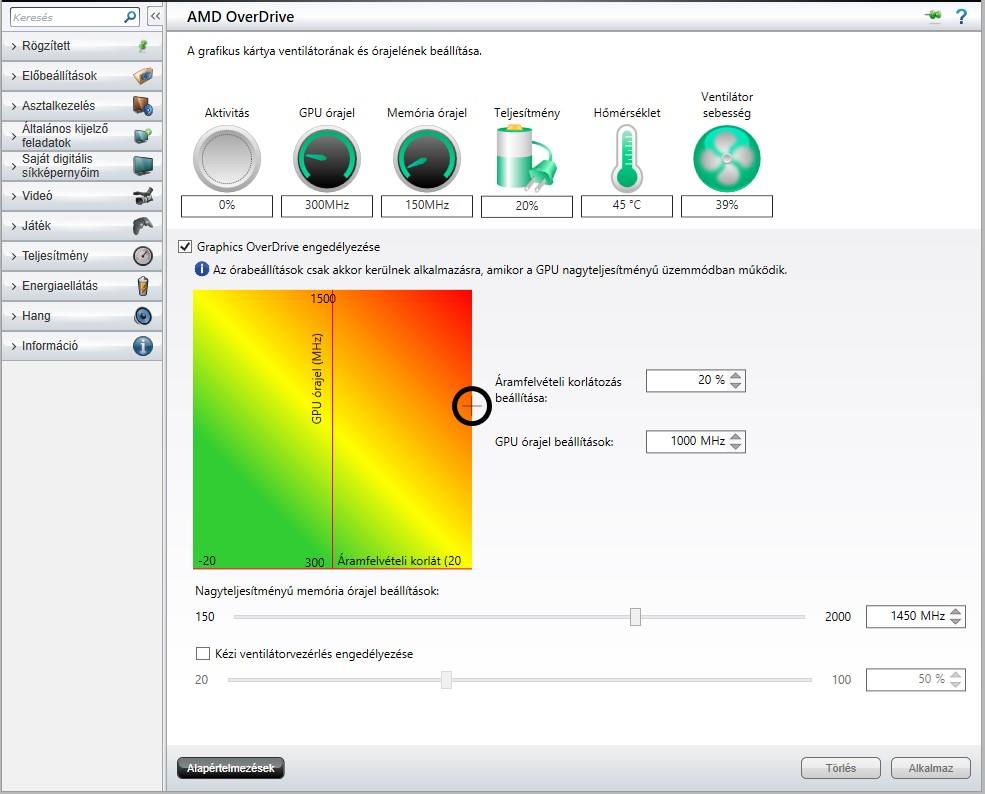
Task: Increase the Áramfelvételi korlátozás value by one step
Action: click(x=736, y=375)
